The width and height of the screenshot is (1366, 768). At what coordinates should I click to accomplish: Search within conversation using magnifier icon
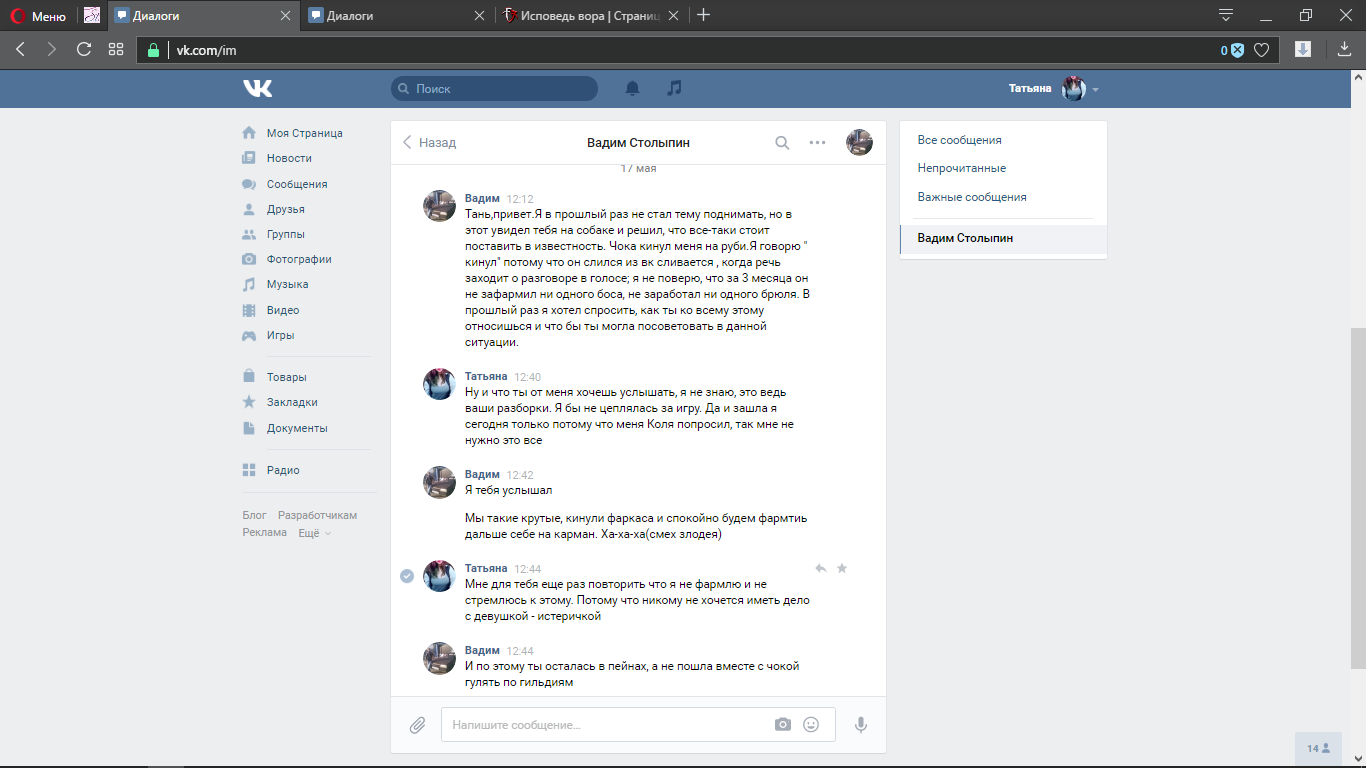click(x=782, y=142)
